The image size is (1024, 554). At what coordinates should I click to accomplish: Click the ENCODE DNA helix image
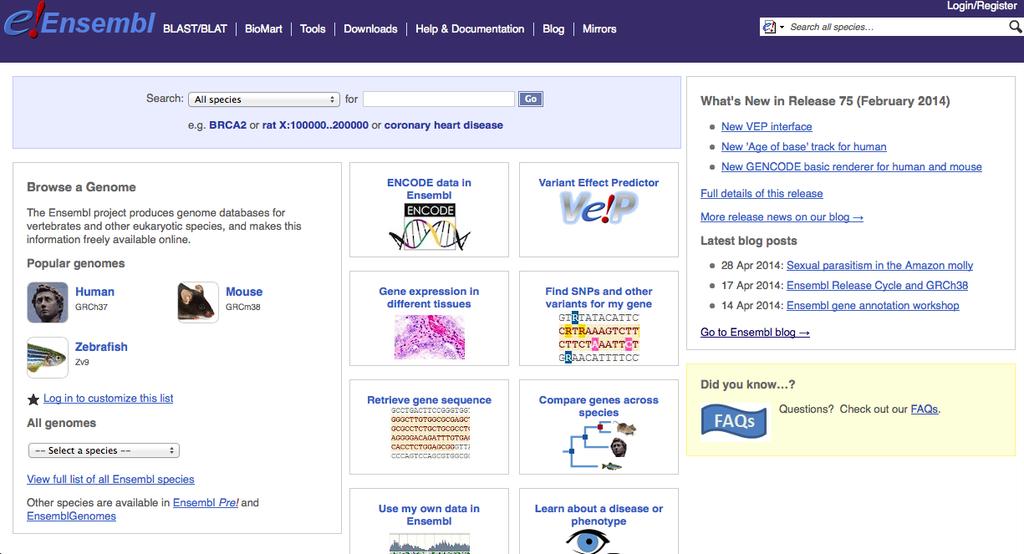coord(429,227)
